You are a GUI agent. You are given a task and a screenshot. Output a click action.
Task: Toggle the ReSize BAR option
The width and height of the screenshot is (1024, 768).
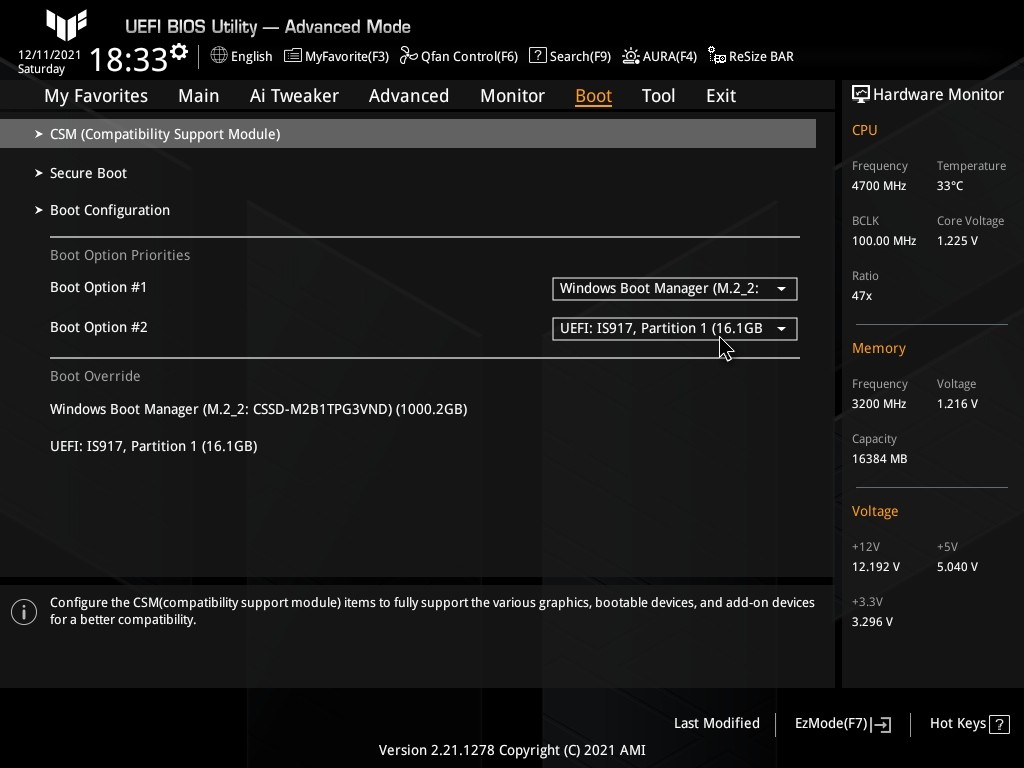[x=751, y=56]
